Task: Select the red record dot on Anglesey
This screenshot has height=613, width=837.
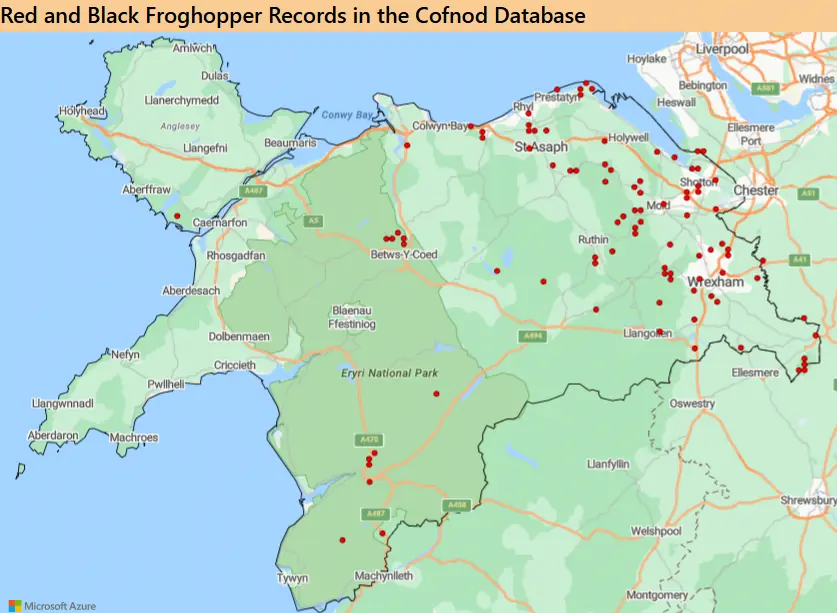Action: tap(177, 216)
